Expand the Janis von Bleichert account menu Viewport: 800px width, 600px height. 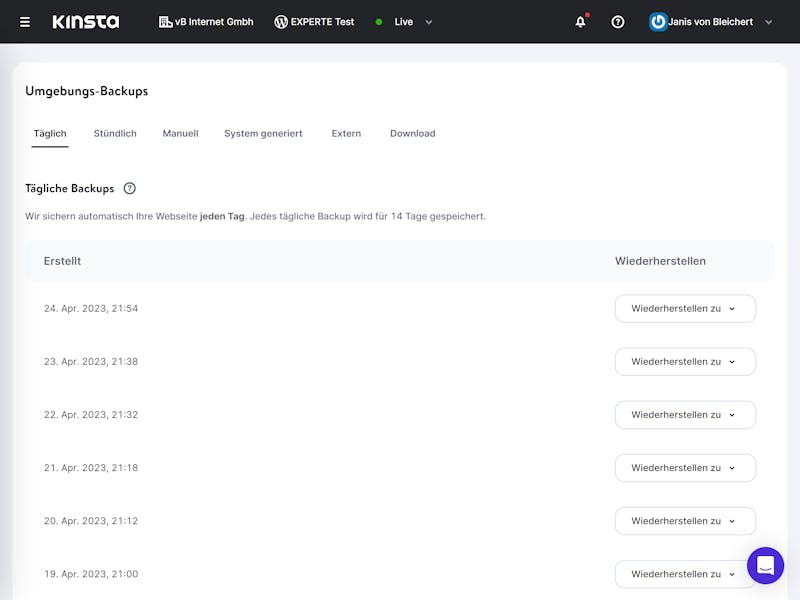click(768, 22)
